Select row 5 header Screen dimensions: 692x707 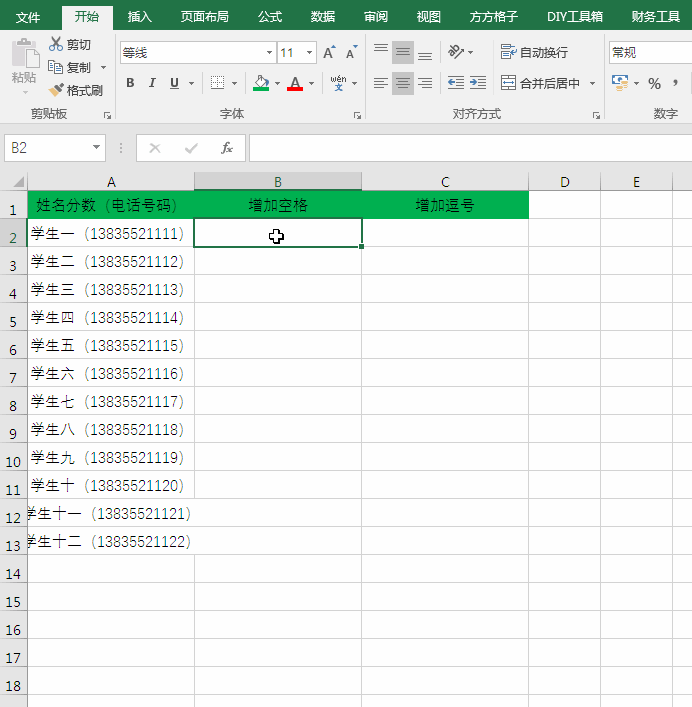coord(13,317)
